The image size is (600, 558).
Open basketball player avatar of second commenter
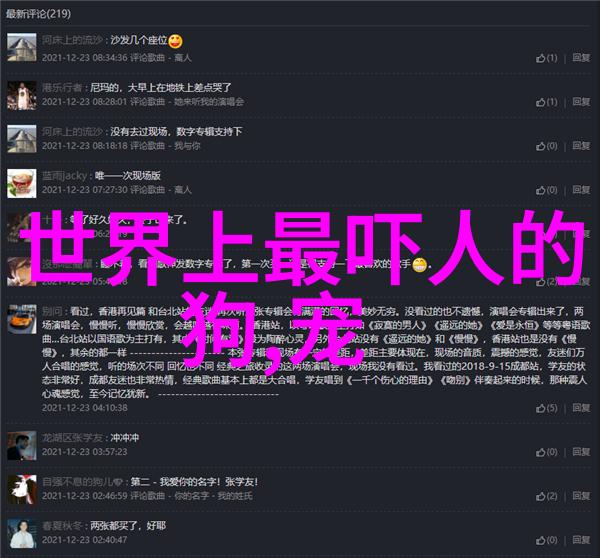(22, 95)
